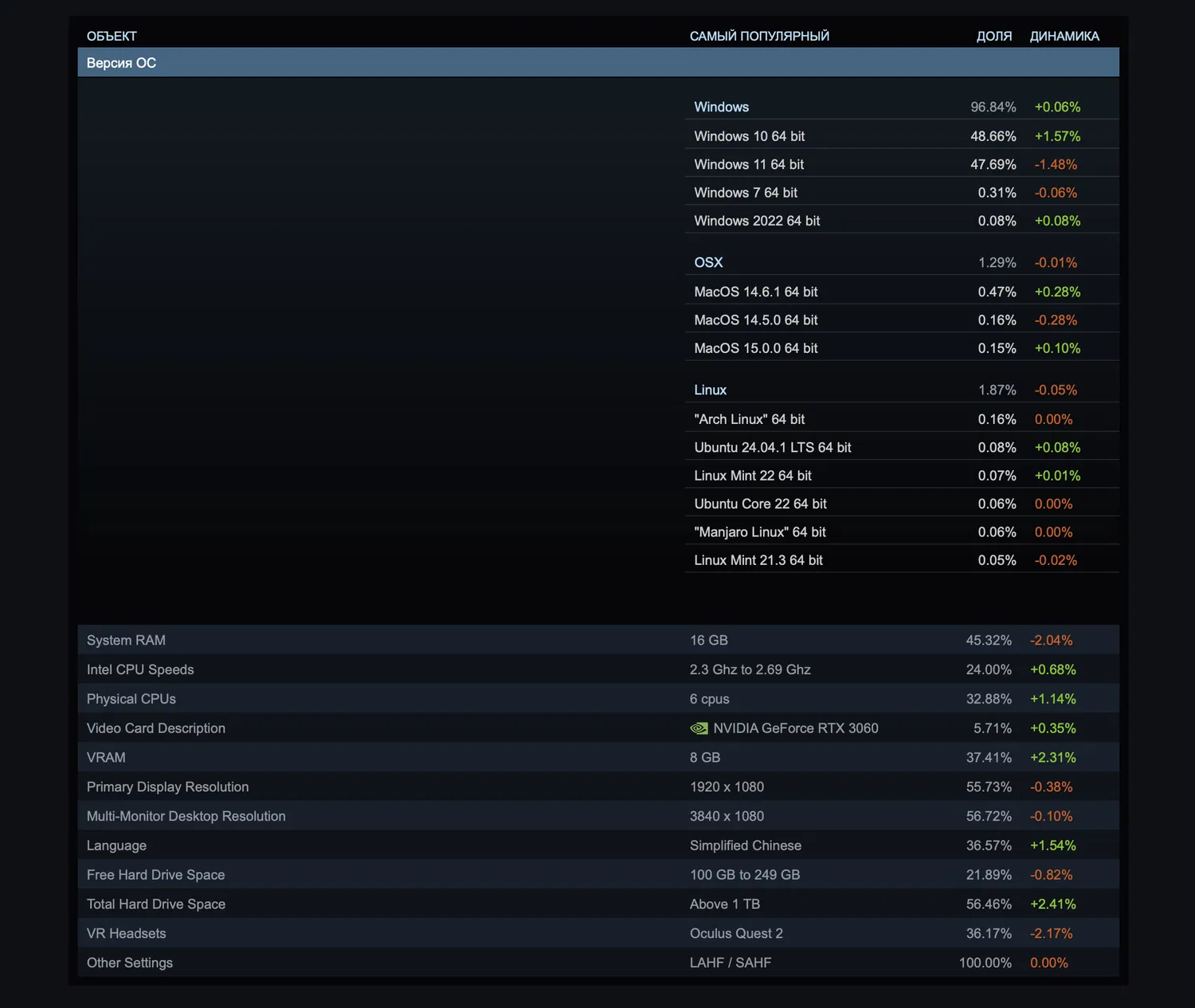Click the "Simplified Chinese" language value

pyautogui.click(x=746, y=845)
